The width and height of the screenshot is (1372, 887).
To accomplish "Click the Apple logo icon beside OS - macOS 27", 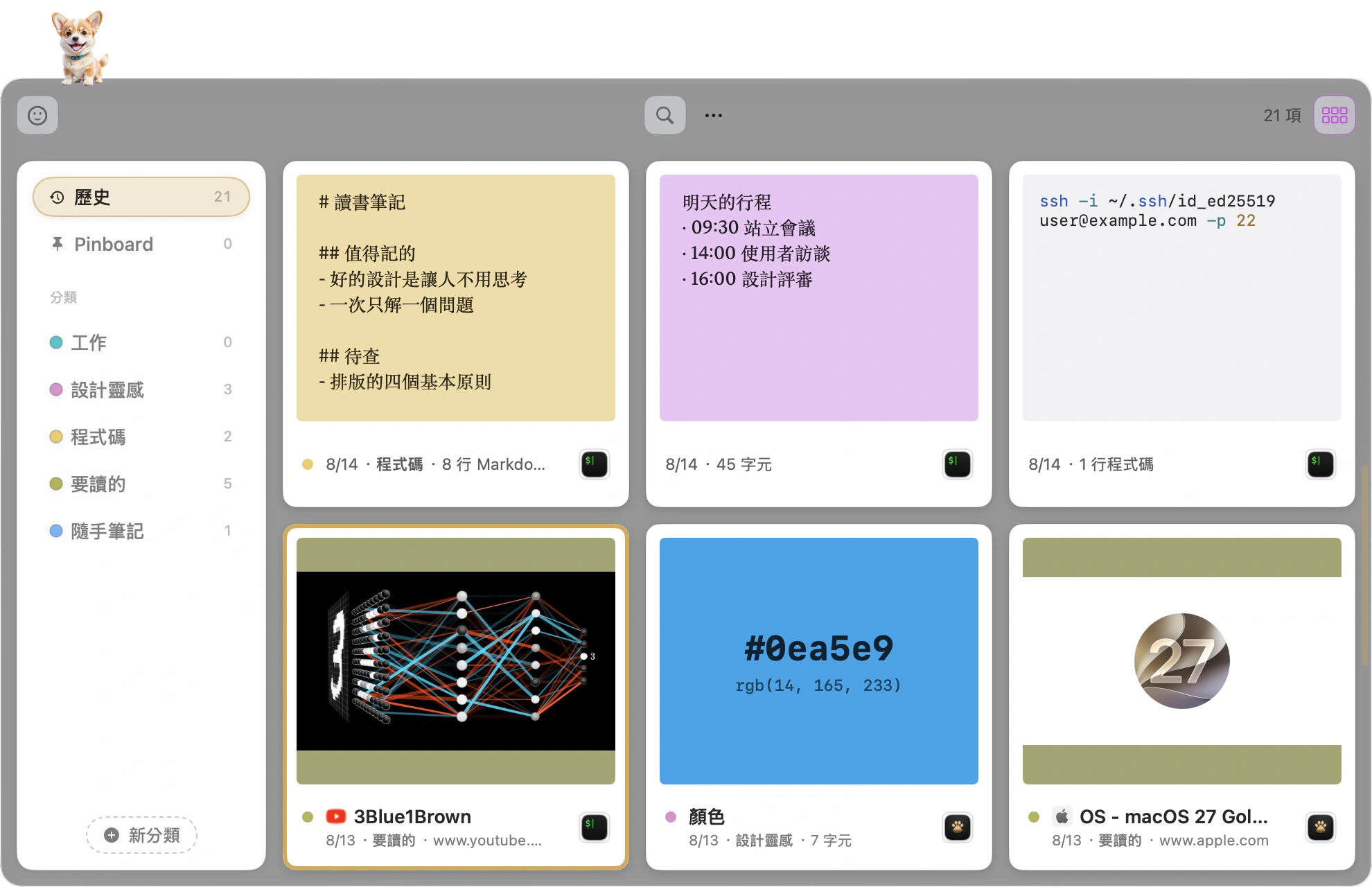I will tap(1062, 816).
